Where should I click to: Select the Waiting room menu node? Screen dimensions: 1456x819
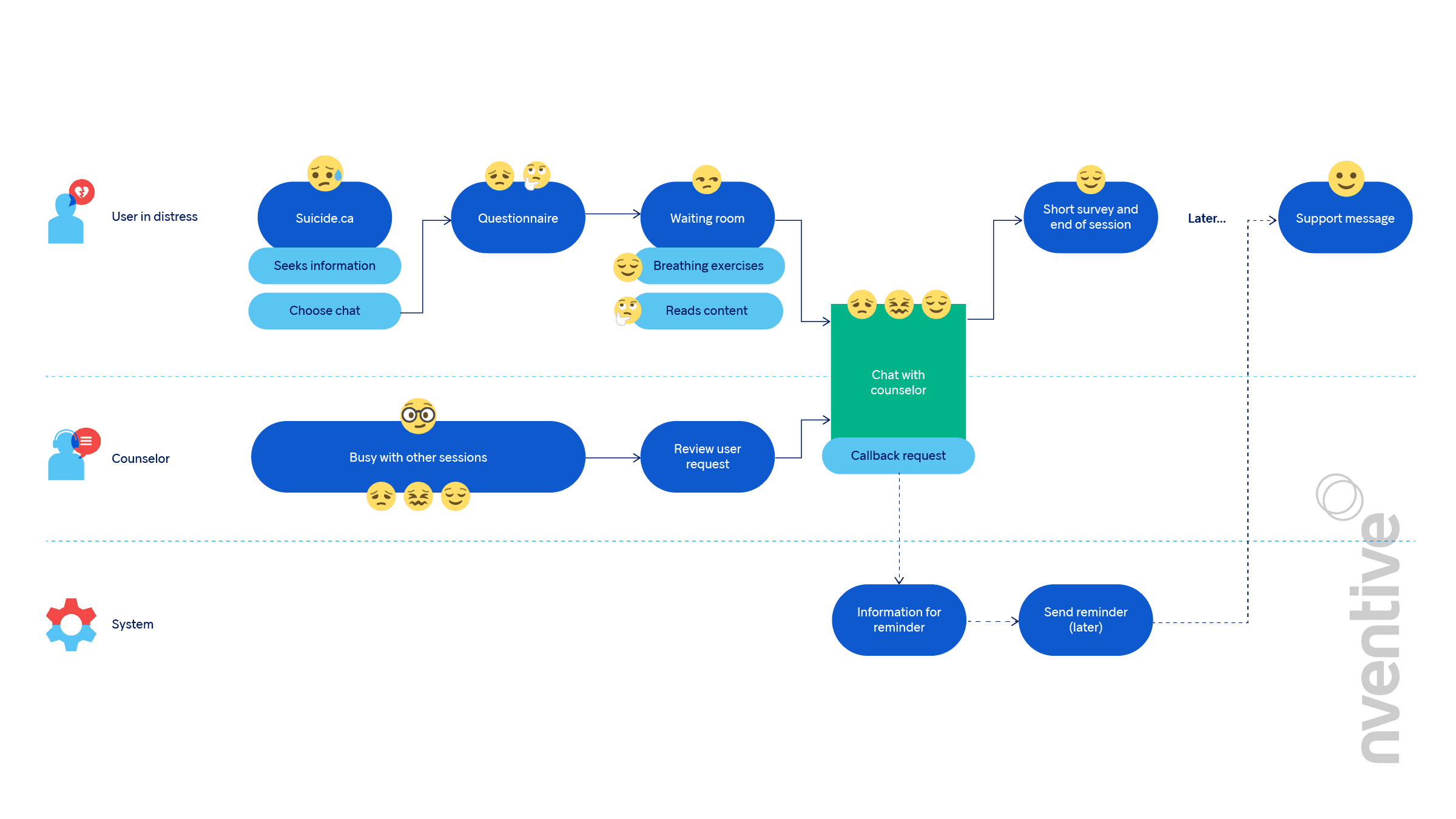(x=707, y=217)
